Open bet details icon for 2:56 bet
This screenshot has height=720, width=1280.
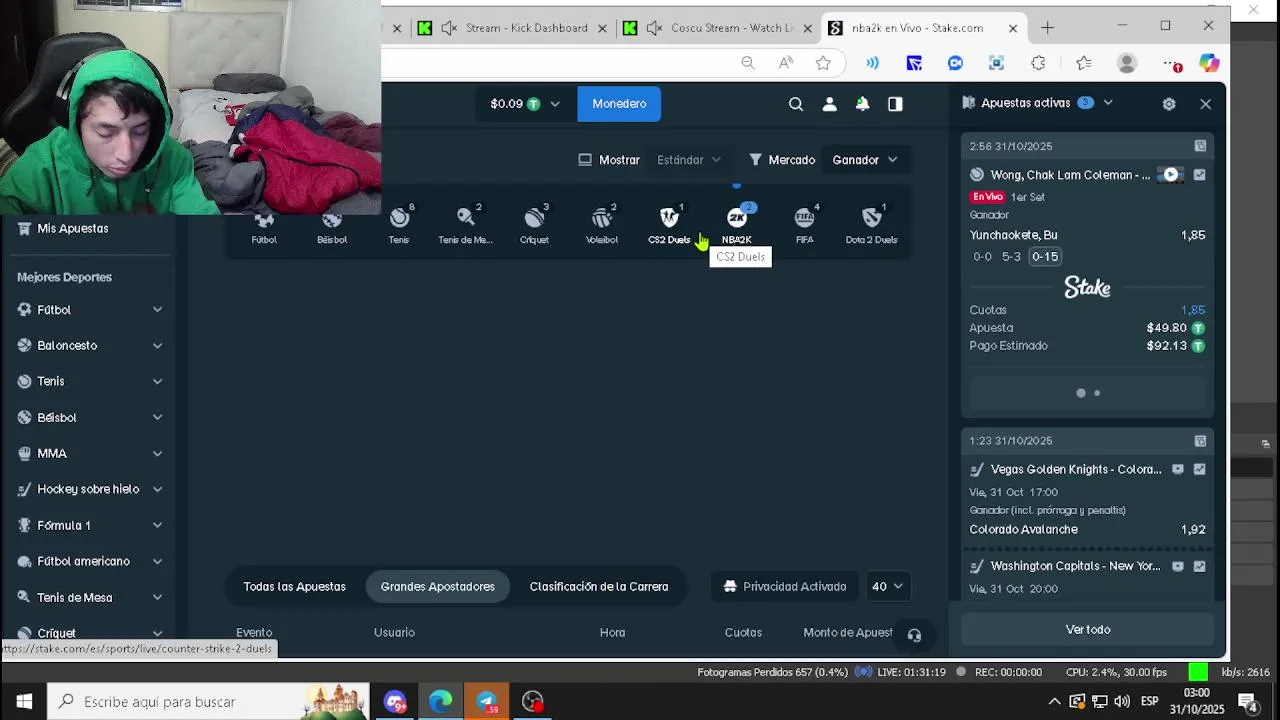[1200, 146]
